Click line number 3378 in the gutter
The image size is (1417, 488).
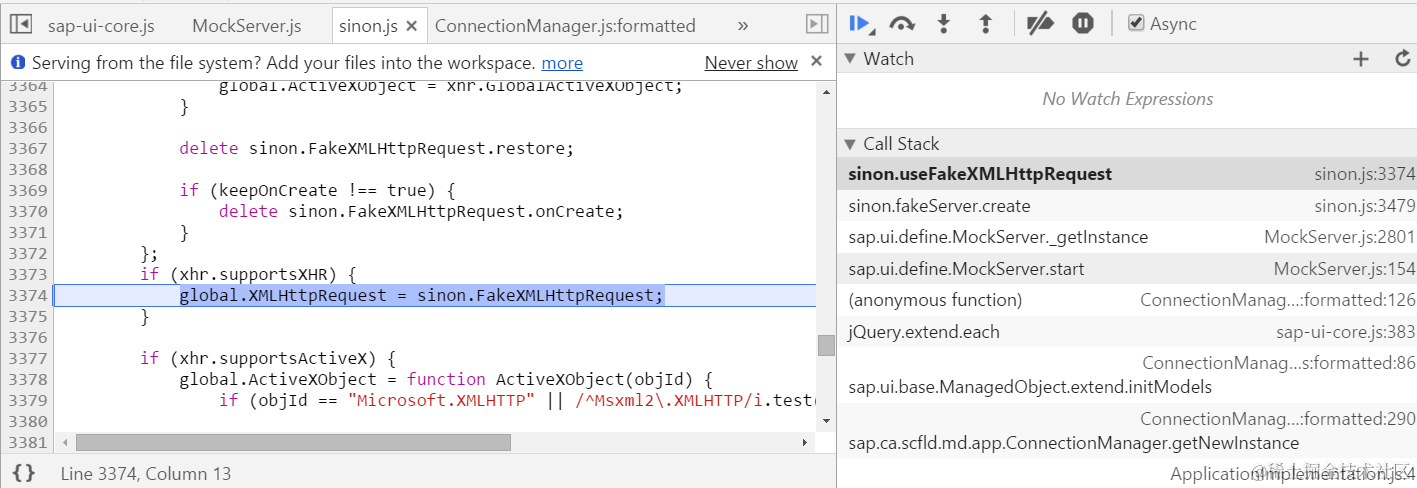click(27, 379)
